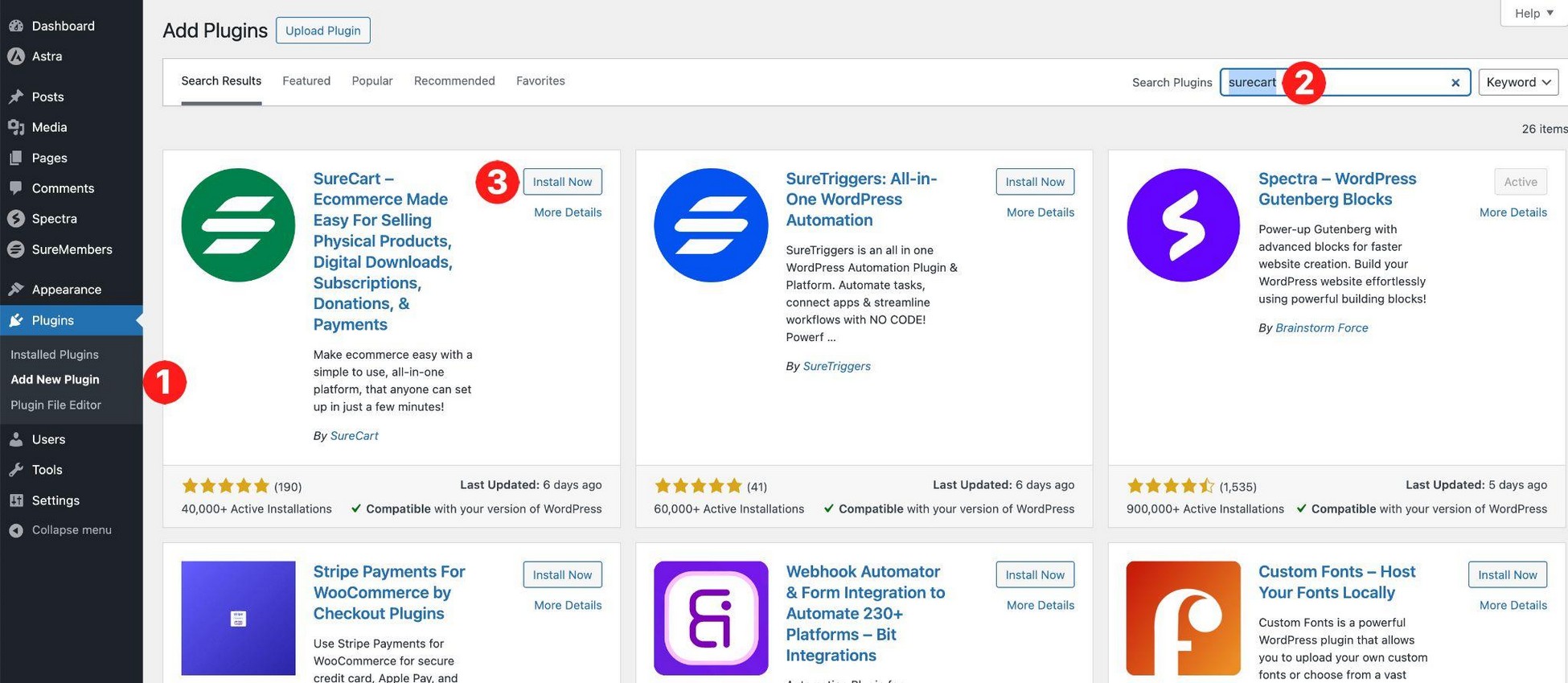Open the SureTriggers author link

click(836, 366)
